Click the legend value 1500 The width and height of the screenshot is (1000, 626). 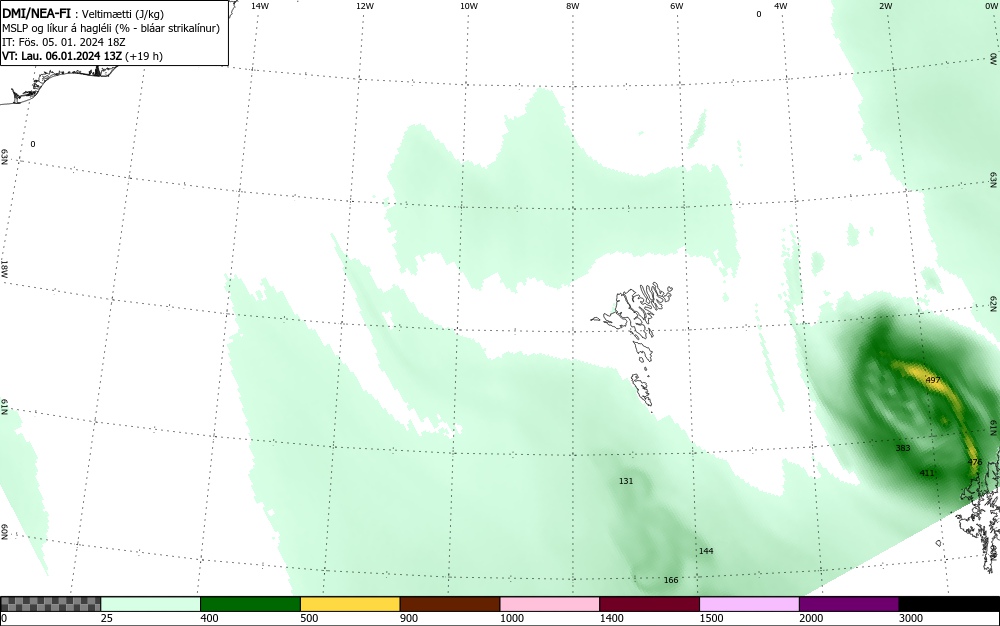tap(711, 618)
